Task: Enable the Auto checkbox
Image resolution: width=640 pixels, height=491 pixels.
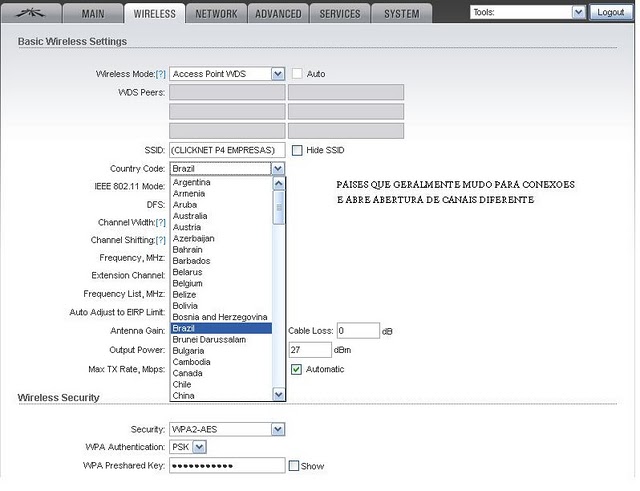Action: click(297, 74)
